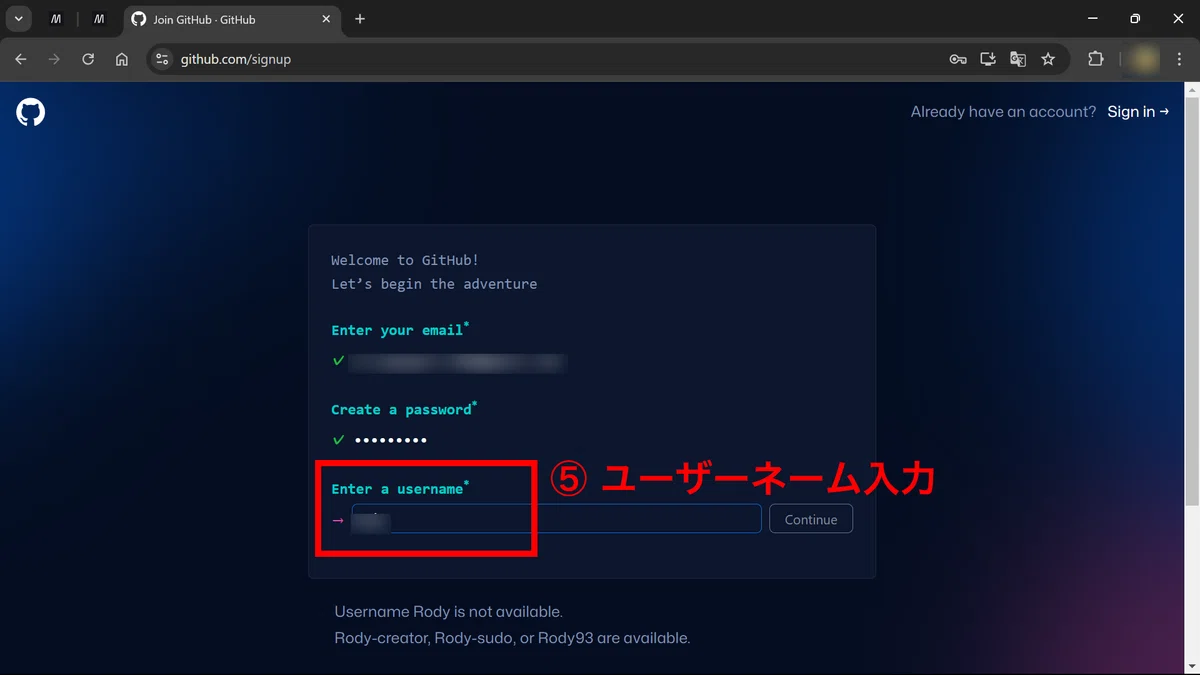Click the browser forward arrow

[54, 59]
